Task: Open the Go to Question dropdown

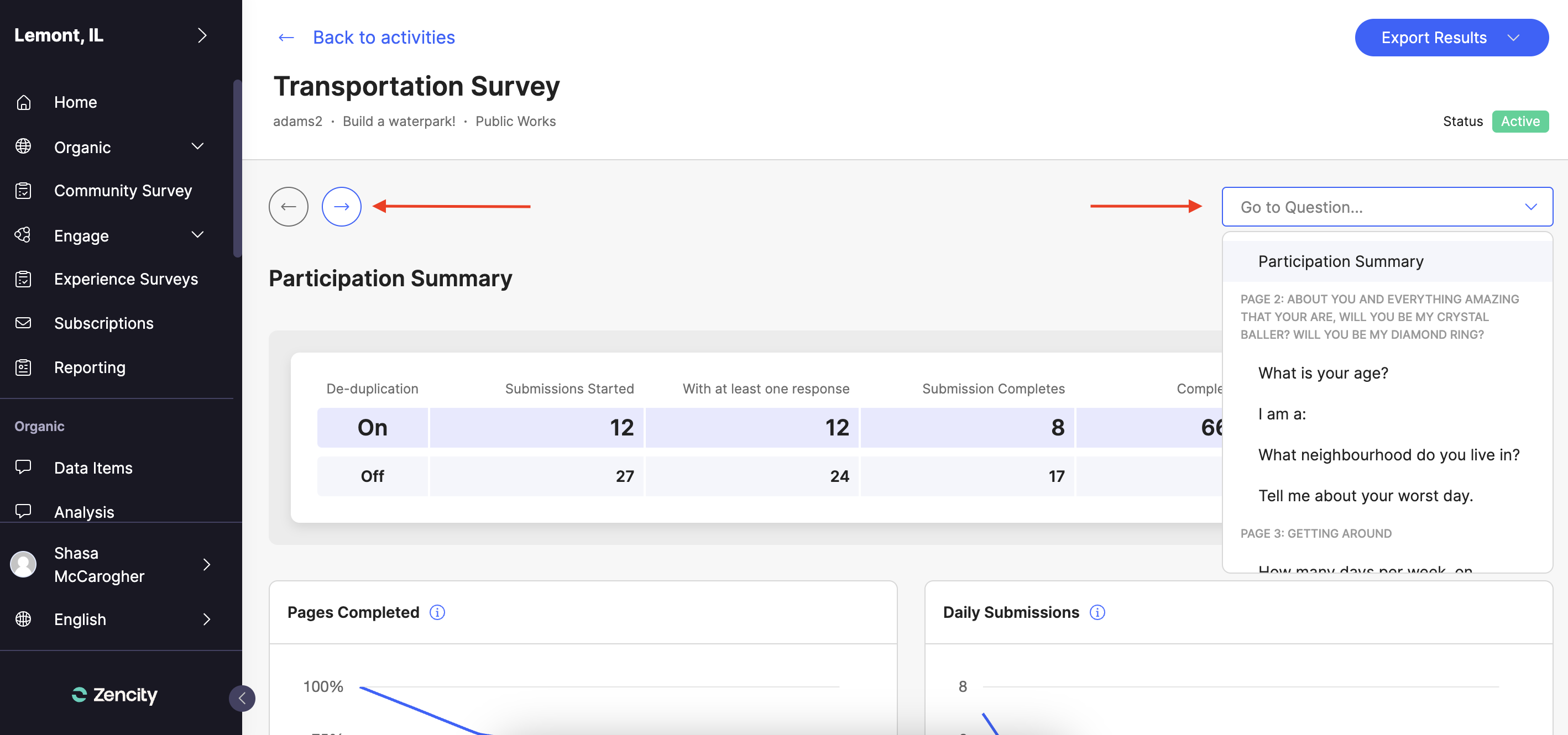Action: 1387,207
